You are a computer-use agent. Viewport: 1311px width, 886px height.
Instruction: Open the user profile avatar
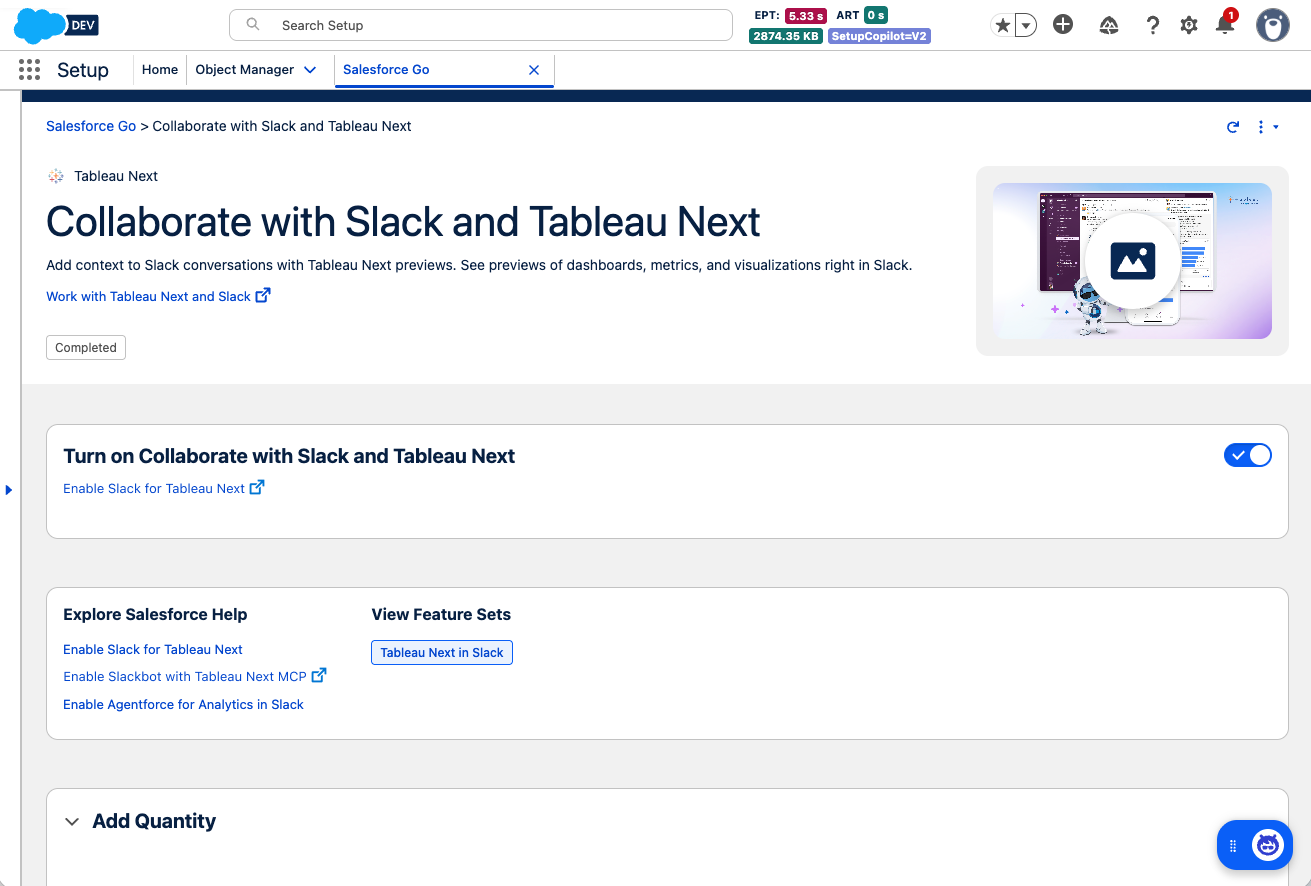point(1273,26)
